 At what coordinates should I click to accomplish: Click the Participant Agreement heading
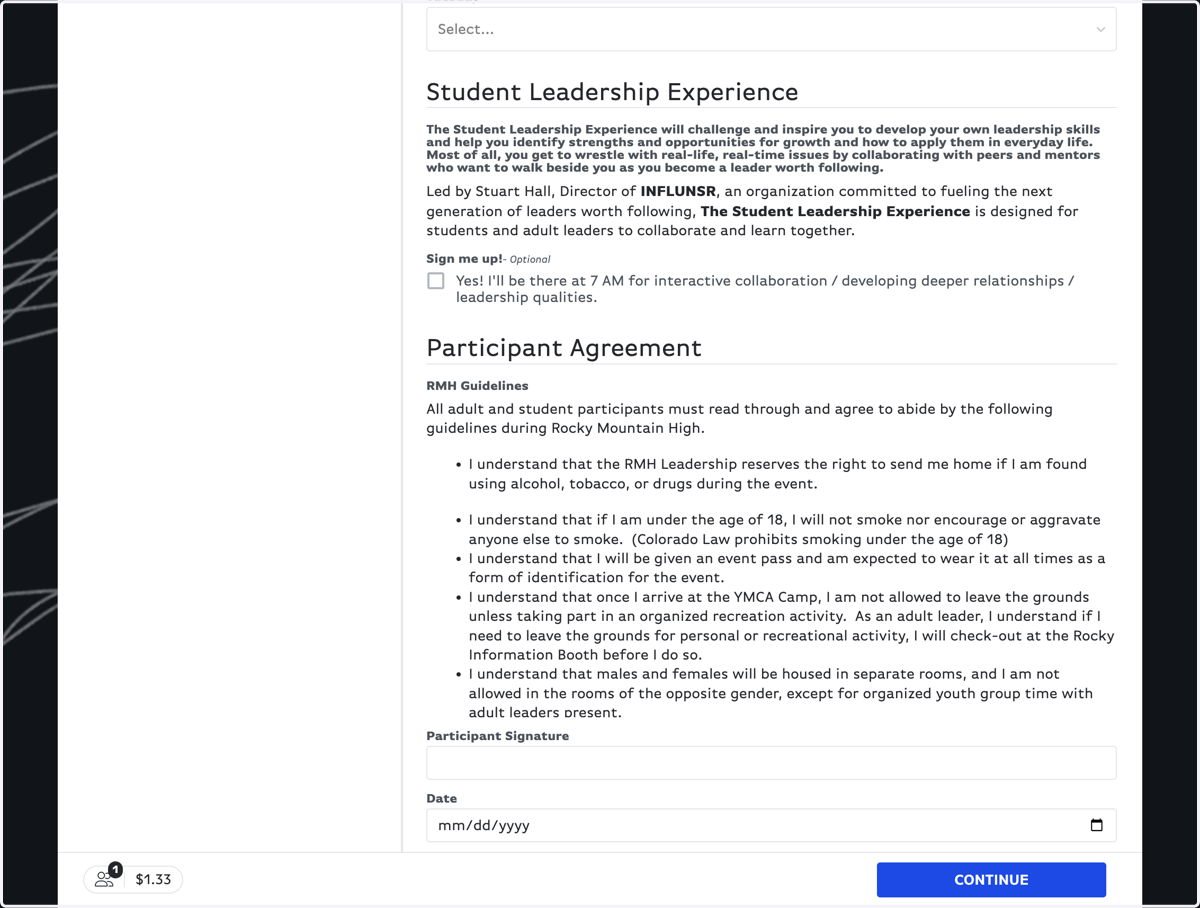[x=564, y=348]
